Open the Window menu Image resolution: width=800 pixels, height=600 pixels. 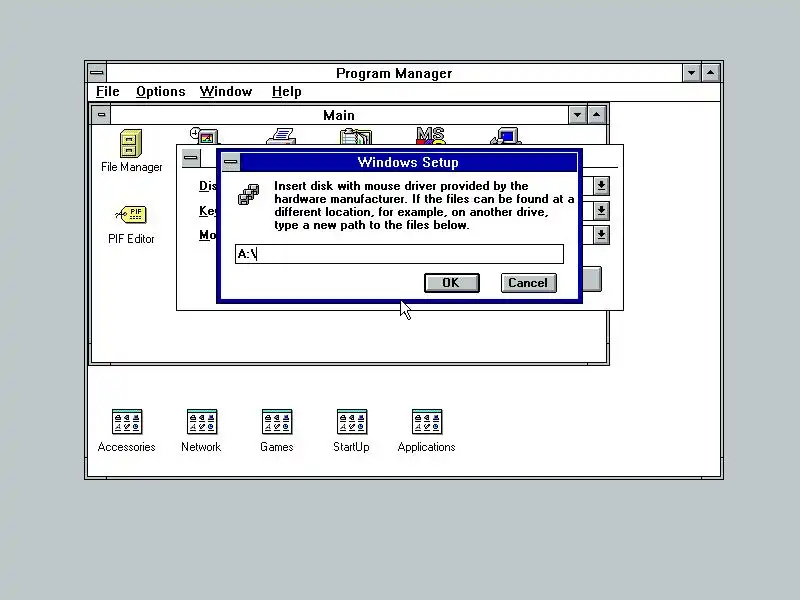[226, 92]
